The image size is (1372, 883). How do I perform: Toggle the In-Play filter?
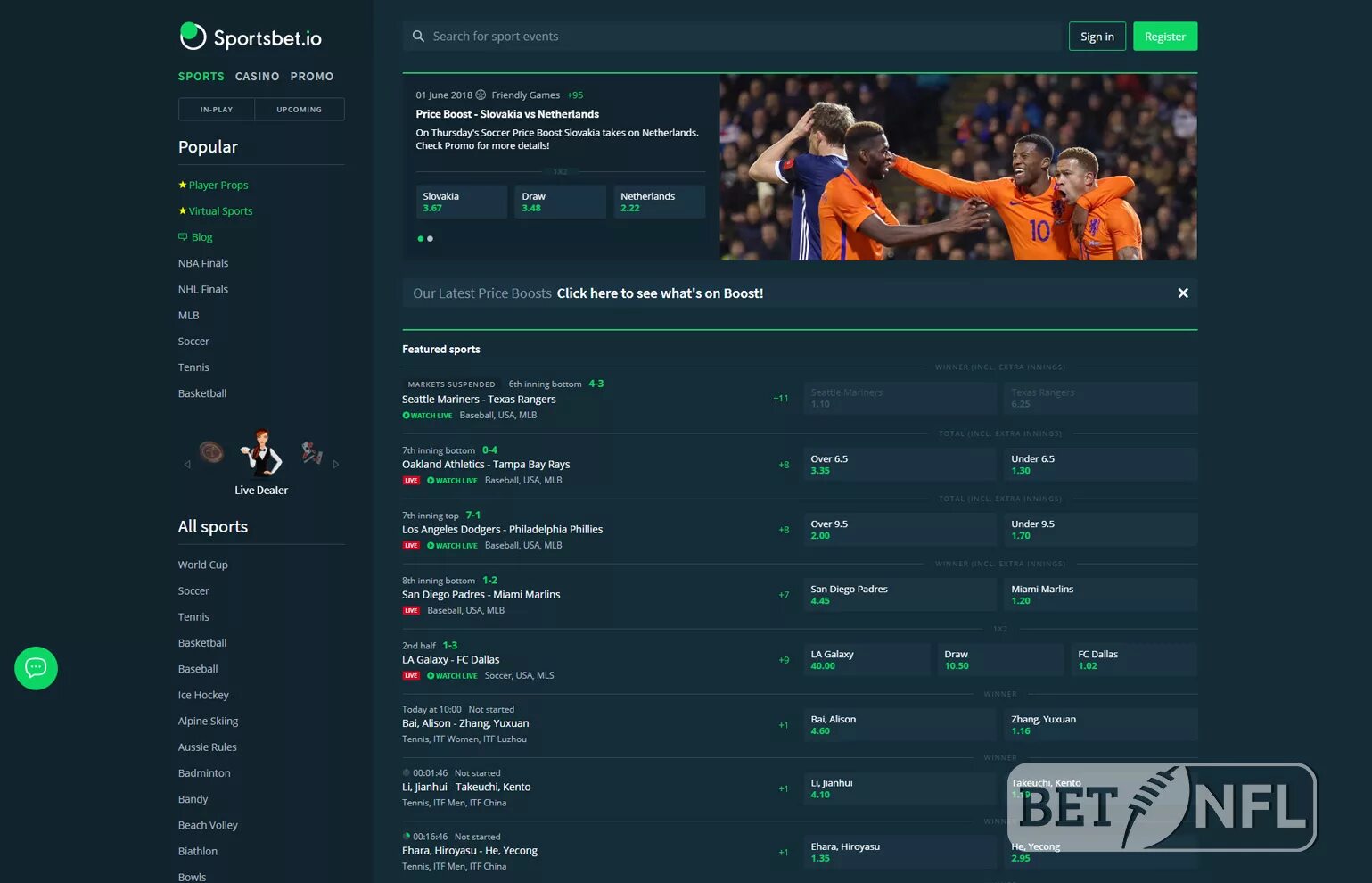(x=217, y=110)
